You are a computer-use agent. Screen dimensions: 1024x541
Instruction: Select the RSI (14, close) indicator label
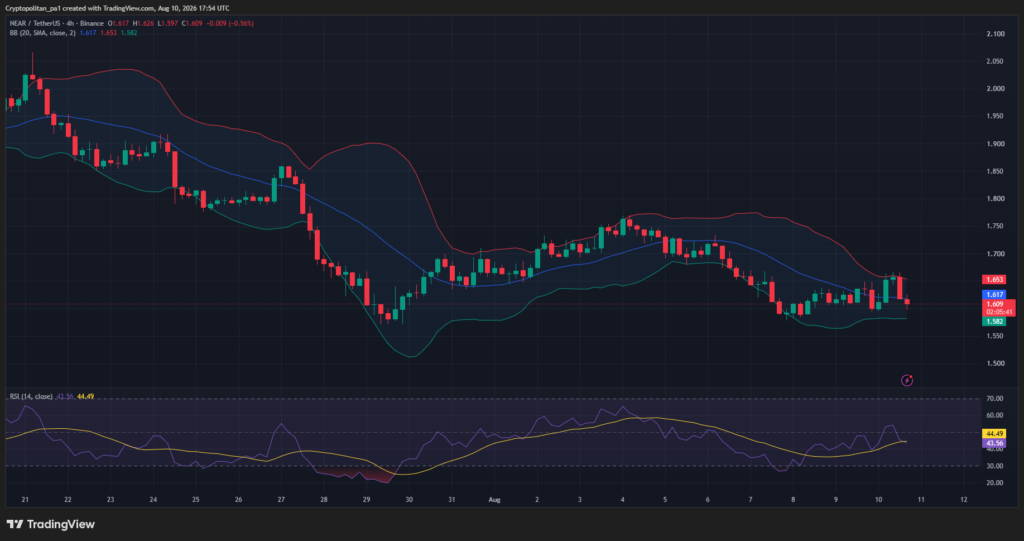(x=31, y=397)
